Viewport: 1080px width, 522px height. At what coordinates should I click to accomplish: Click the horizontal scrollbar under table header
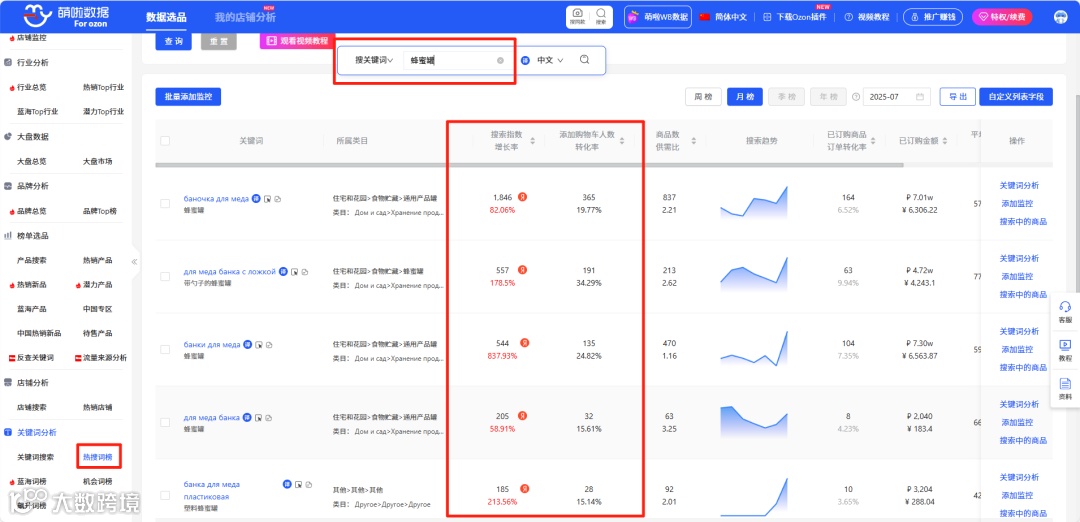[529, 165]
